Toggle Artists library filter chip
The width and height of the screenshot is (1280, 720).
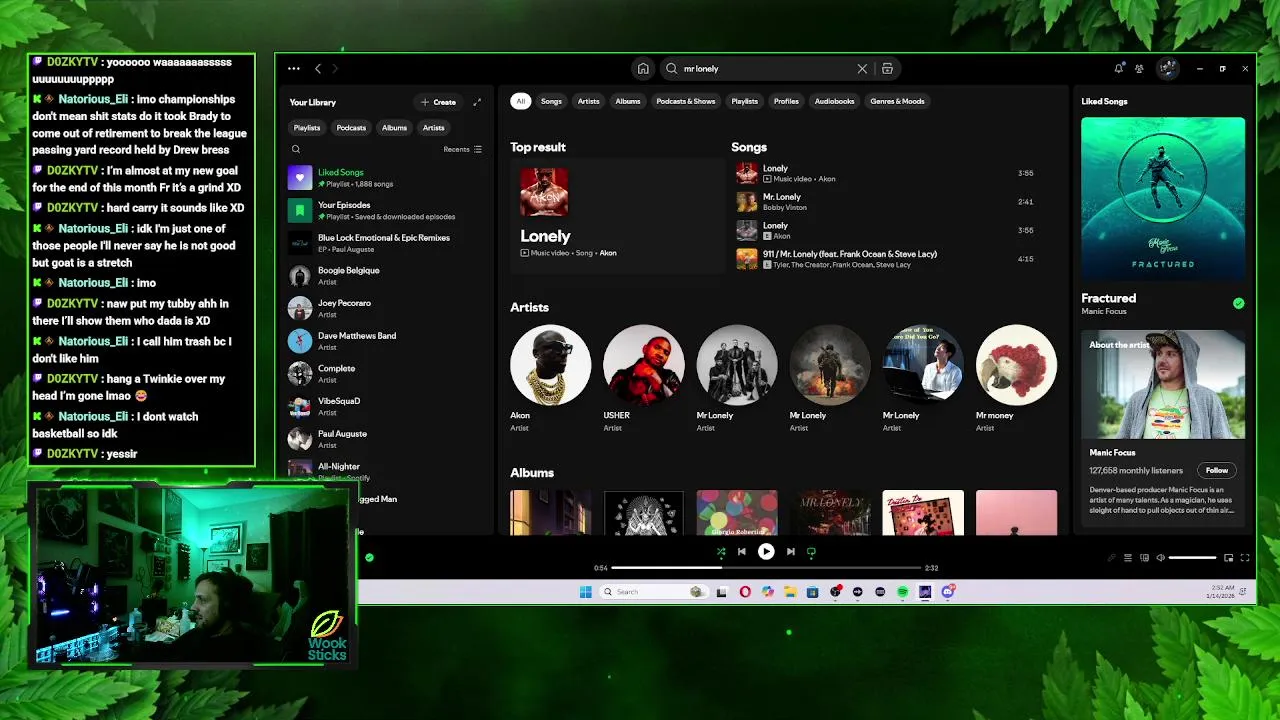[433, 128]
